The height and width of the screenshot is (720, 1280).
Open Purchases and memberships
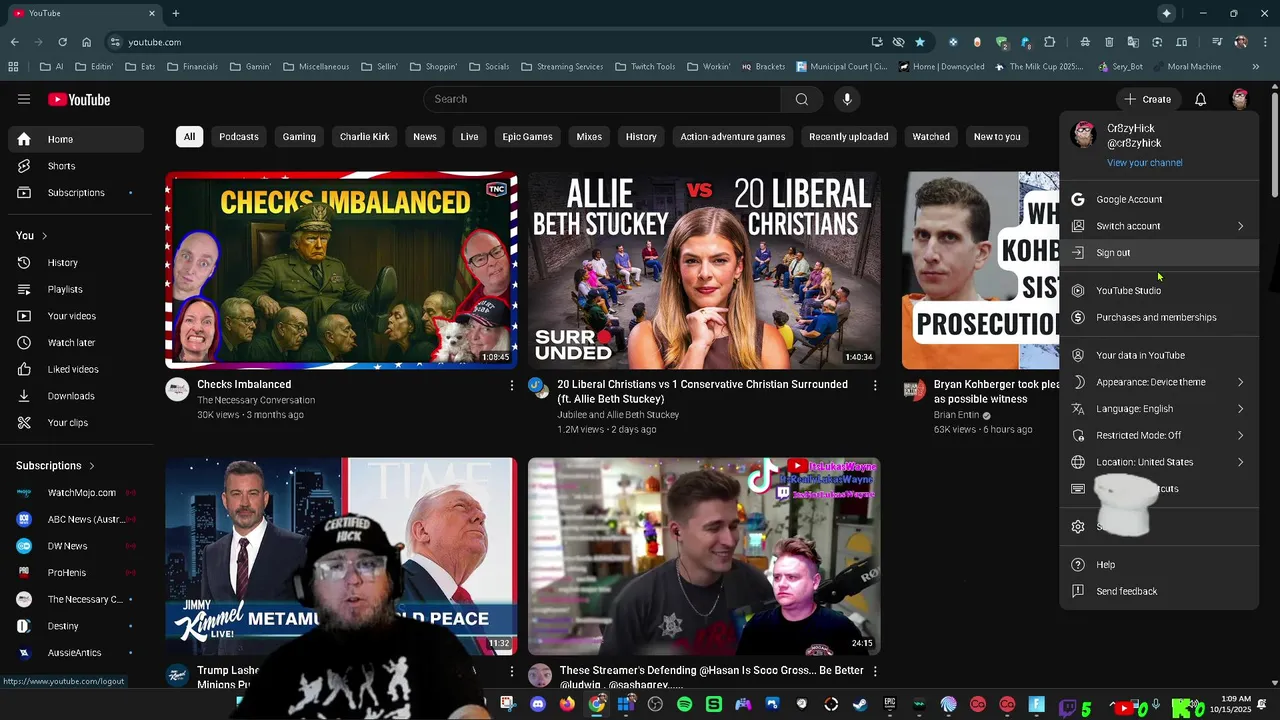click(1159, 317)
